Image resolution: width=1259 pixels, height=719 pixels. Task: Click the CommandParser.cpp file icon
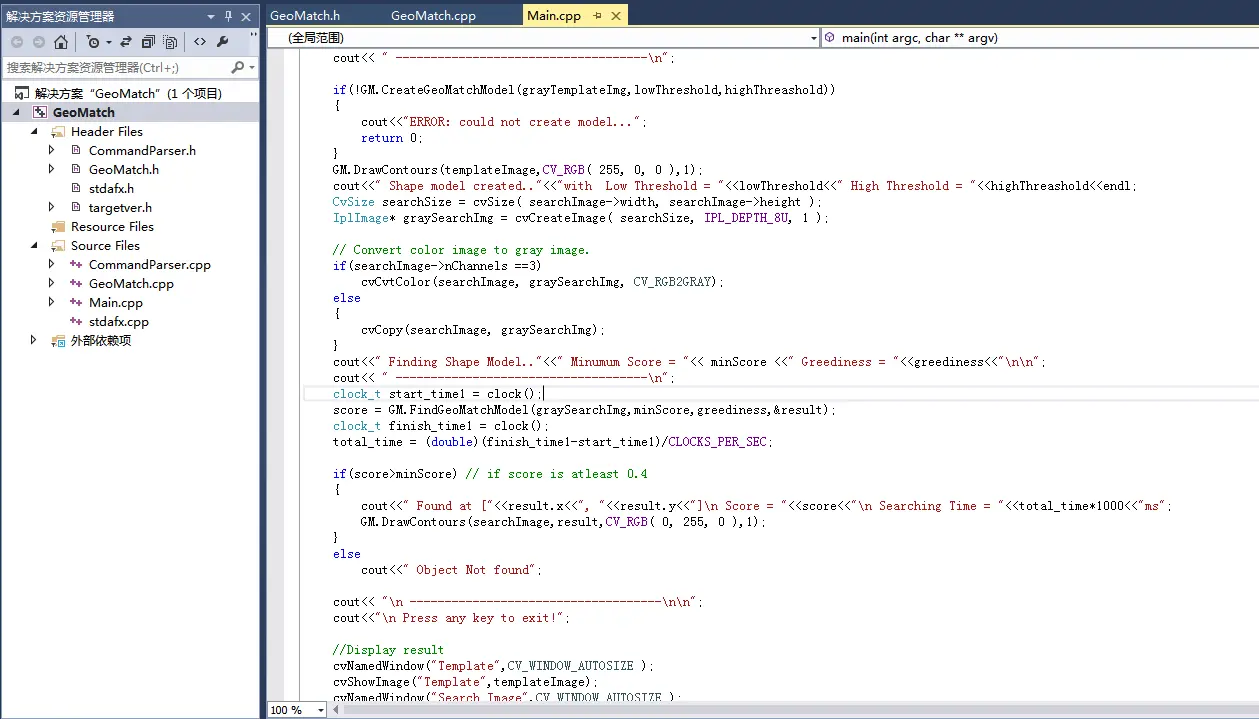[x=76, y=265]
